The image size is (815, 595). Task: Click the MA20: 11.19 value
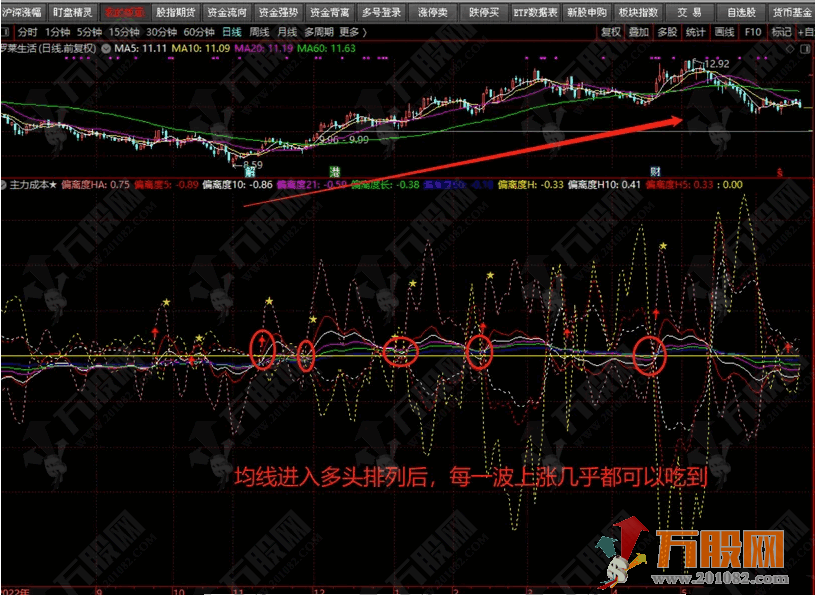pos(264,49)
